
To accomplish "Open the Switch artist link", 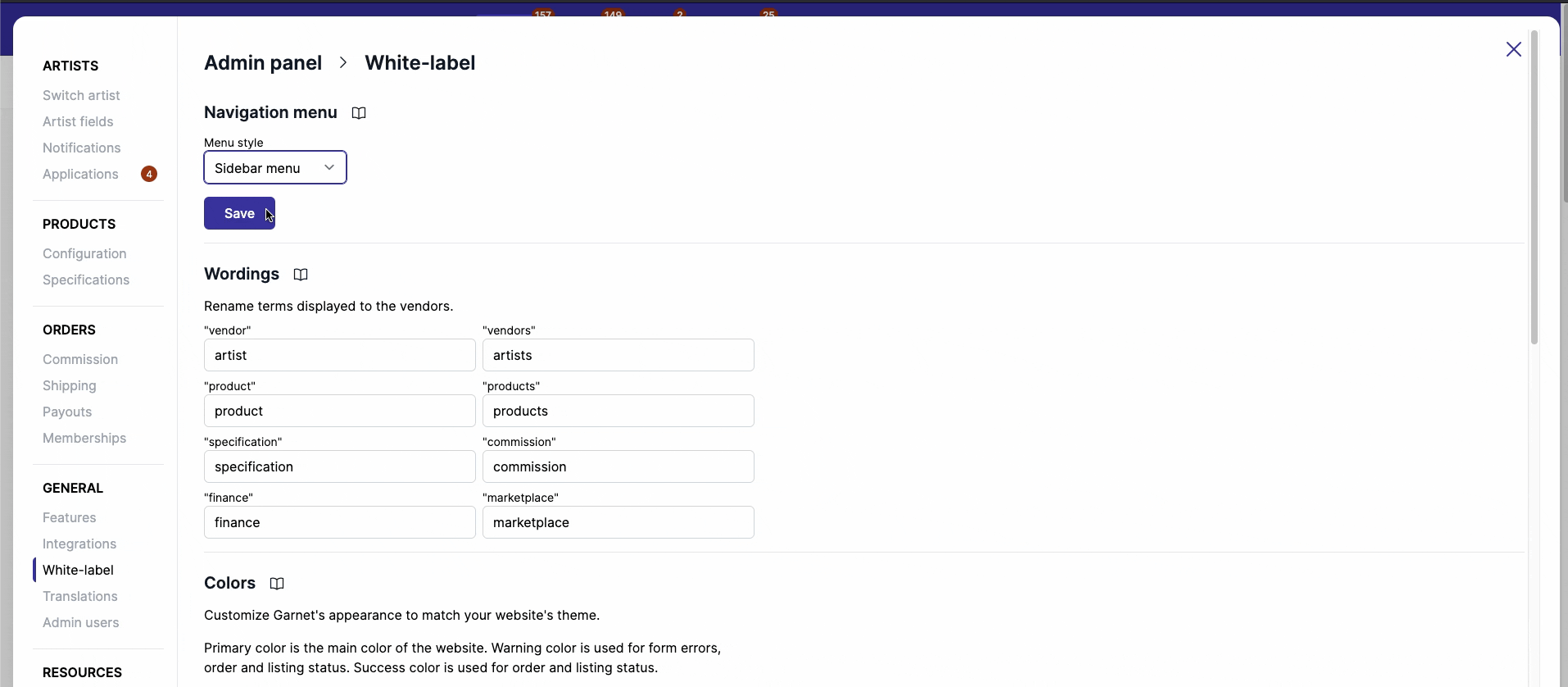I will 81,95.
